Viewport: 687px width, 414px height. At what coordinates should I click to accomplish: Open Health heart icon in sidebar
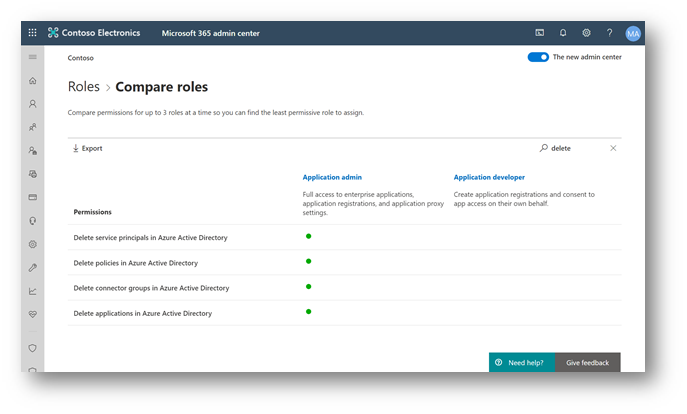click(33, 314)
